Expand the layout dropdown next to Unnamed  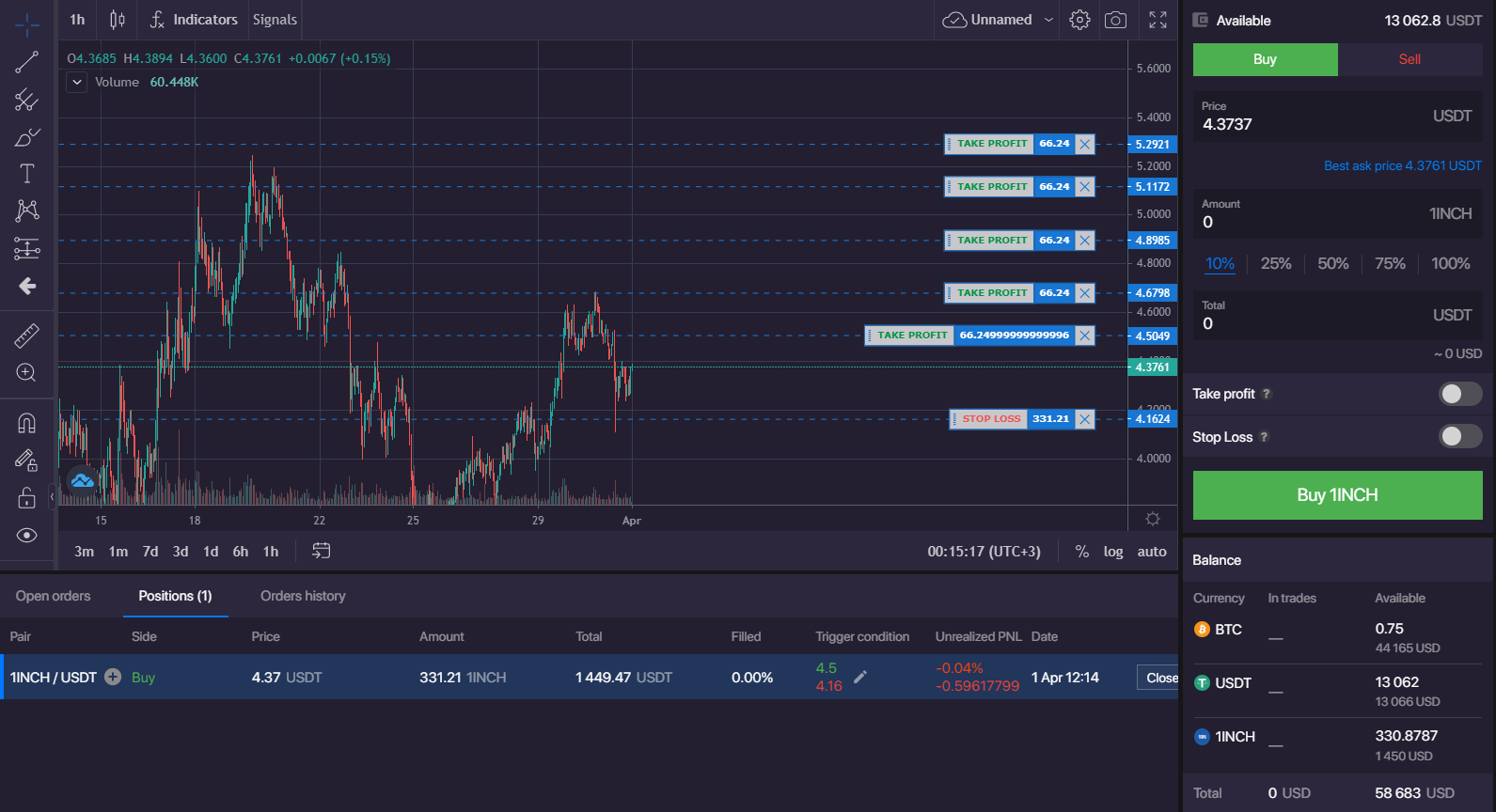(1048, 20)
